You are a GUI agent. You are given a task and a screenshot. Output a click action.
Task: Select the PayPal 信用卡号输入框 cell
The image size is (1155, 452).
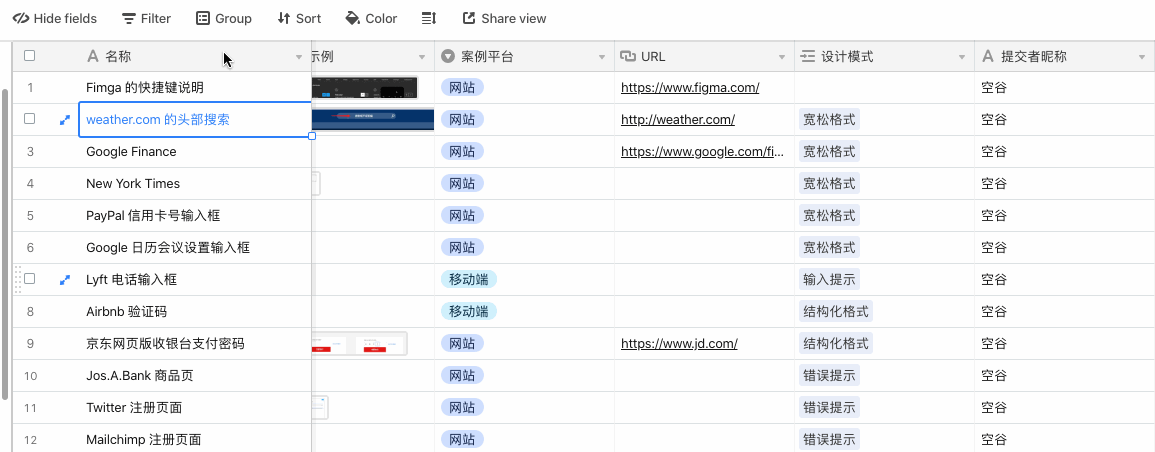point(194,216)
